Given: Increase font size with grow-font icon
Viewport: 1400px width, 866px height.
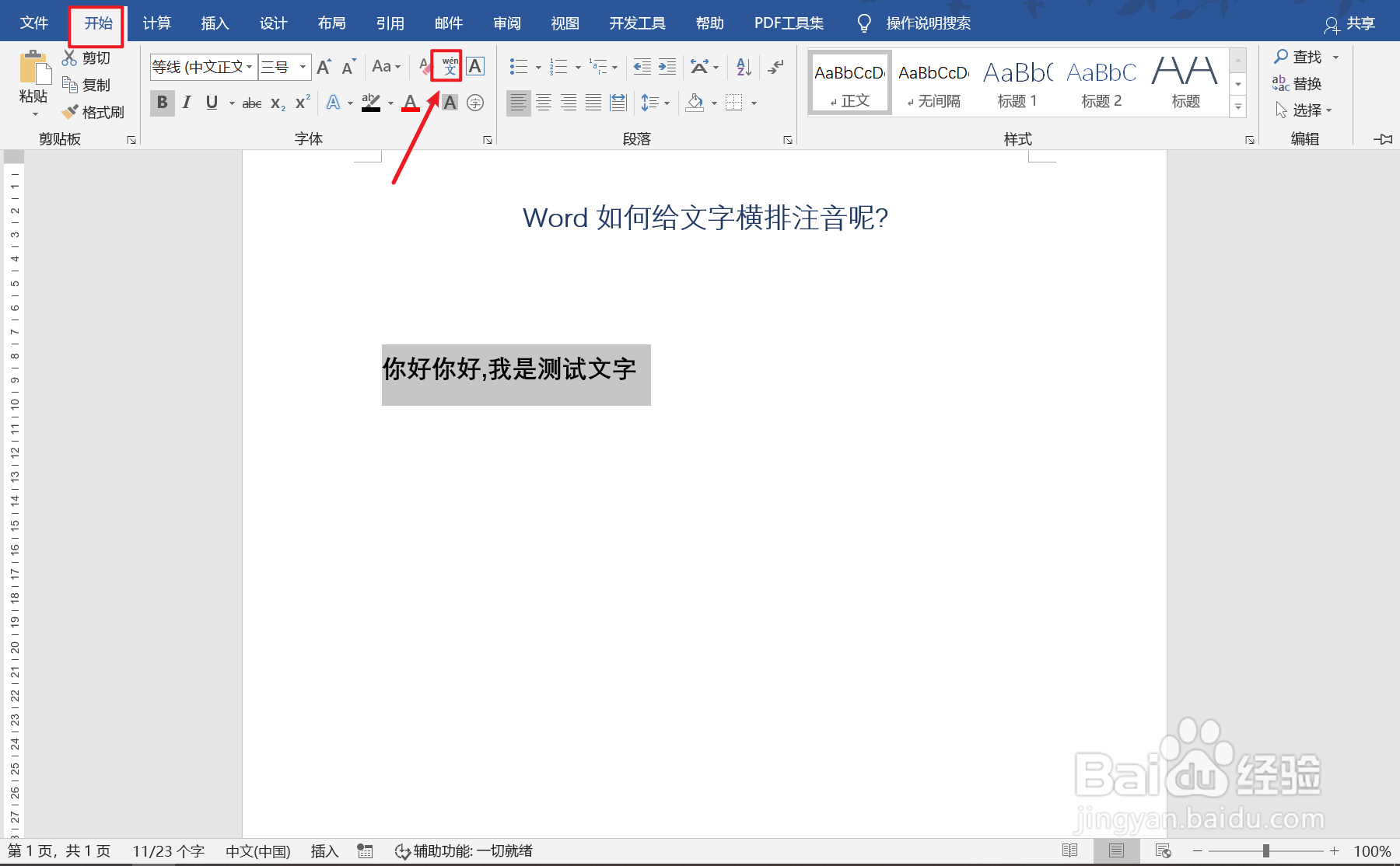Looking at the screenshot, I should pyautogui.click(x=324, y=67).
